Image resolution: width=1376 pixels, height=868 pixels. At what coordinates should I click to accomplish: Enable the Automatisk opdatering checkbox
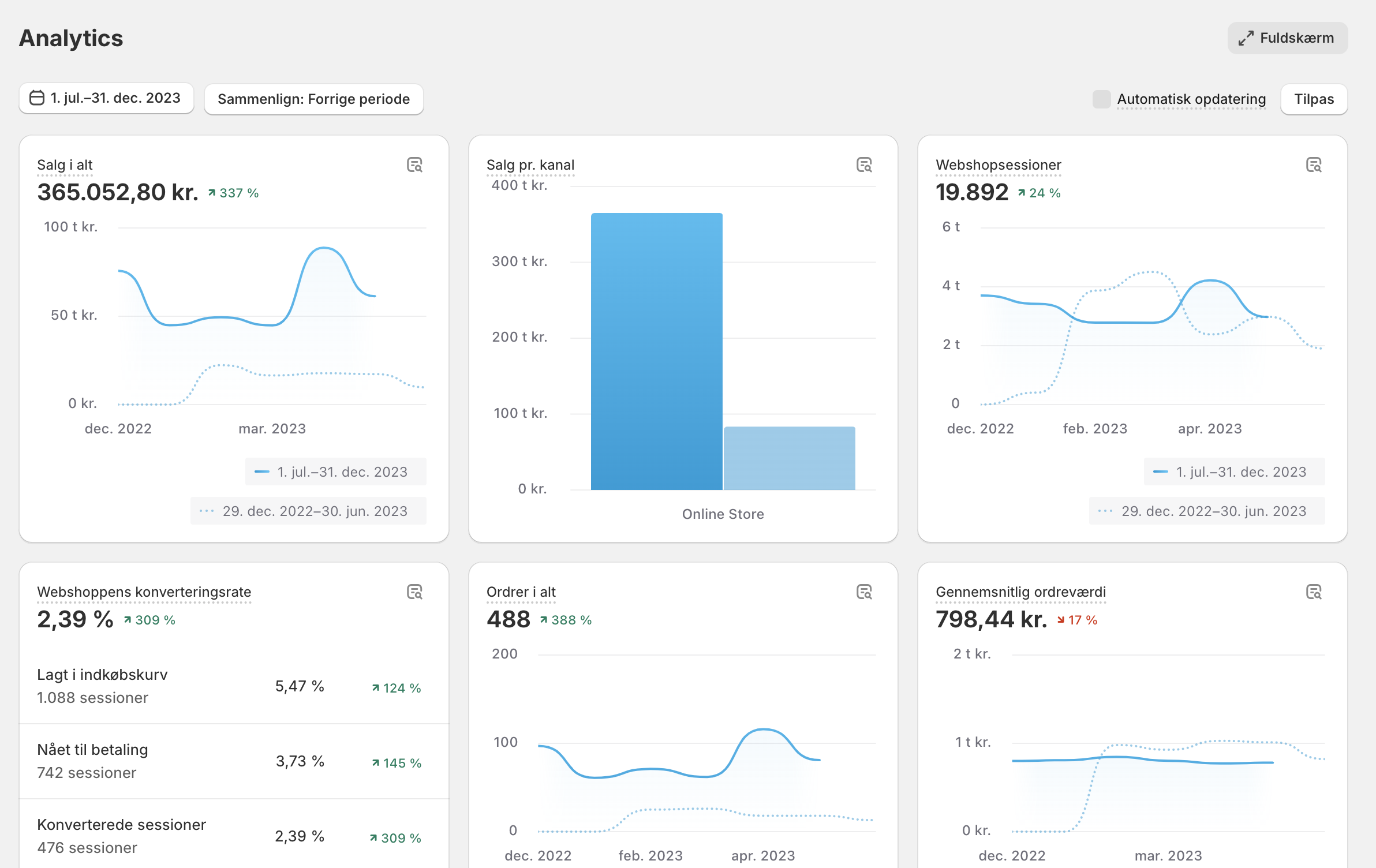pos(1101,99)
